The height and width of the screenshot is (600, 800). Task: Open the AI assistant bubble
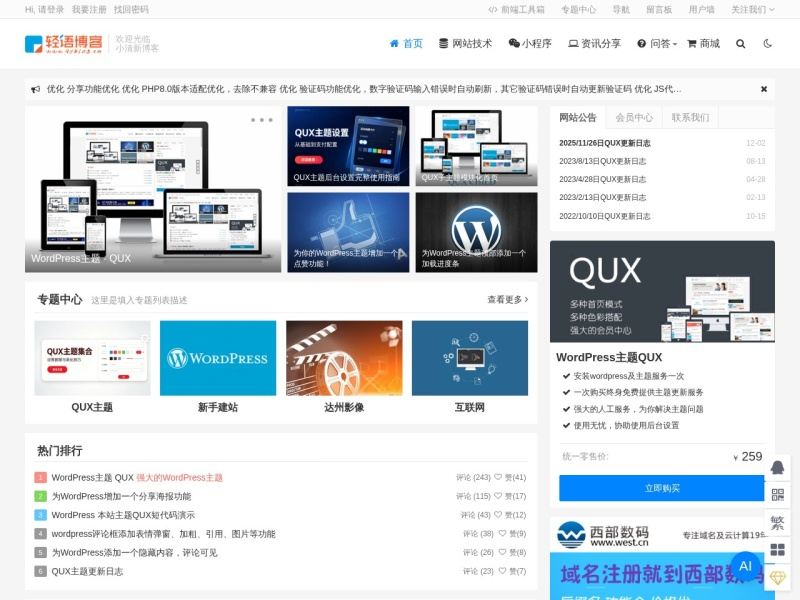click(745, 566)
